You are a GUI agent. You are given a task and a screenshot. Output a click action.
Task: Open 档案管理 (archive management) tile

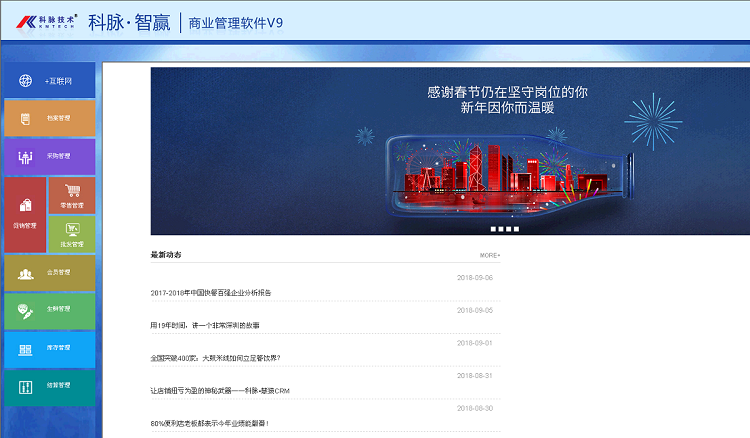click(50, 118)
